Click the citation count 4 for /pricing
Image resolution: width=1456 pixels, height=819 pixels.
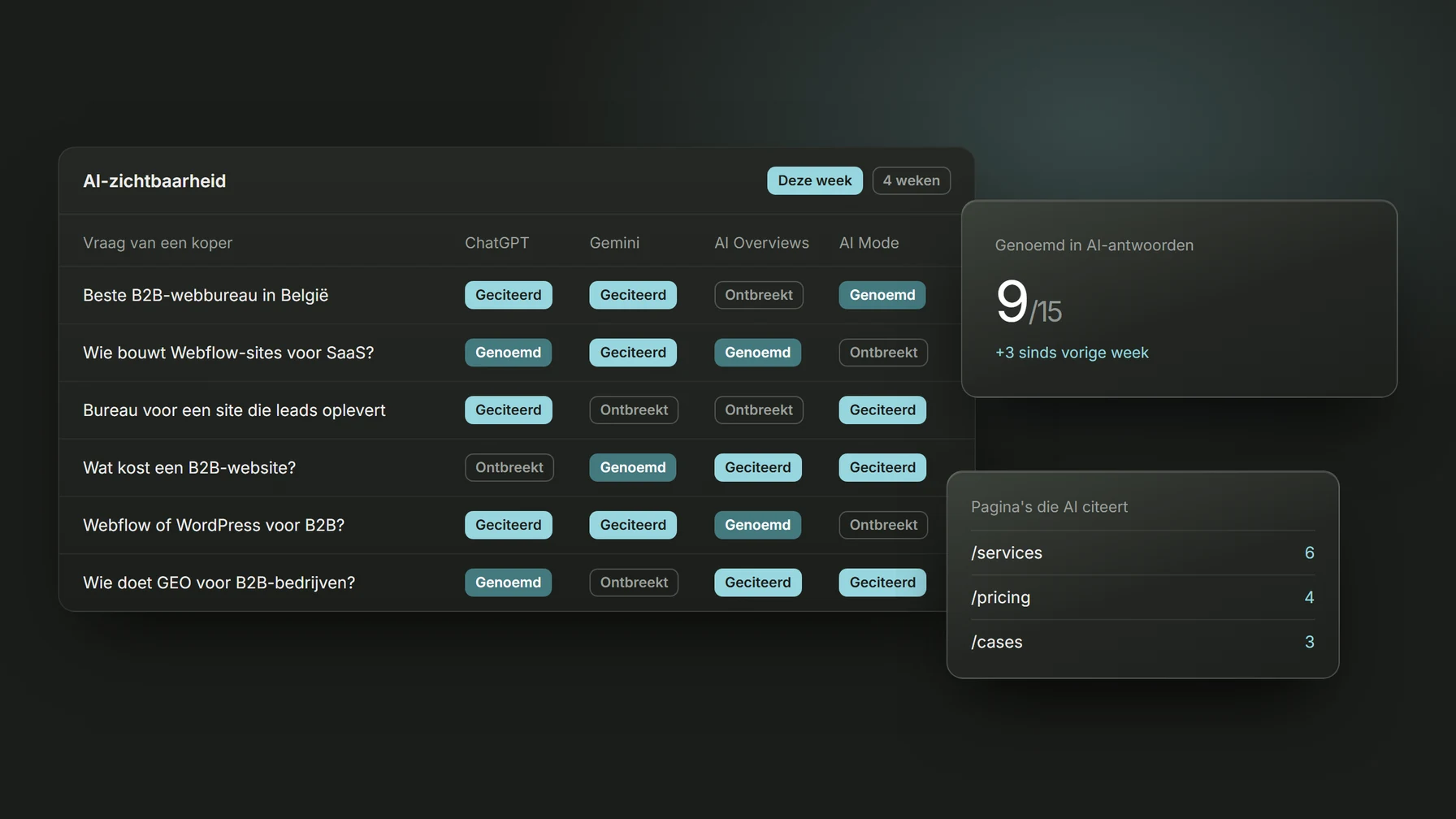point(1309,598)
